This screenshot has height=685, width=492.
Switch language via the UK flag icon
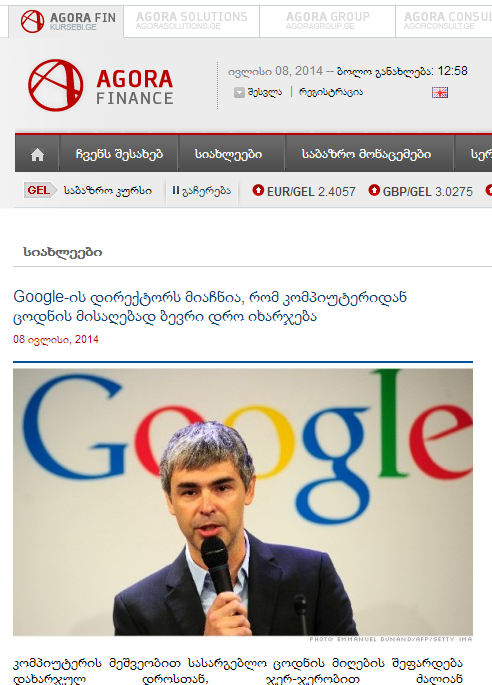(x=440, y=92)
